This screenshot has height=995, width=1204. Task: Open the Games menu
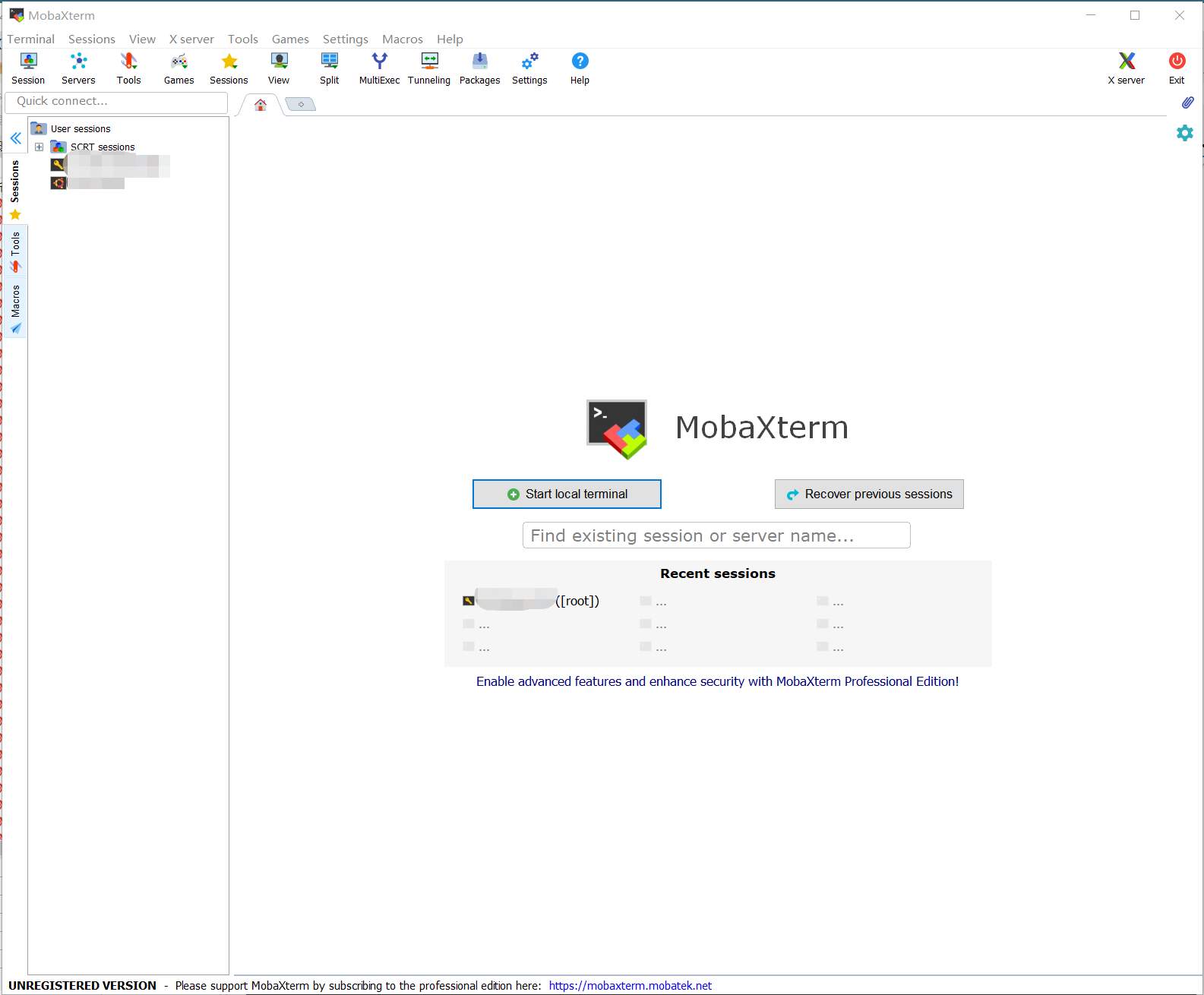pos(290,39)
